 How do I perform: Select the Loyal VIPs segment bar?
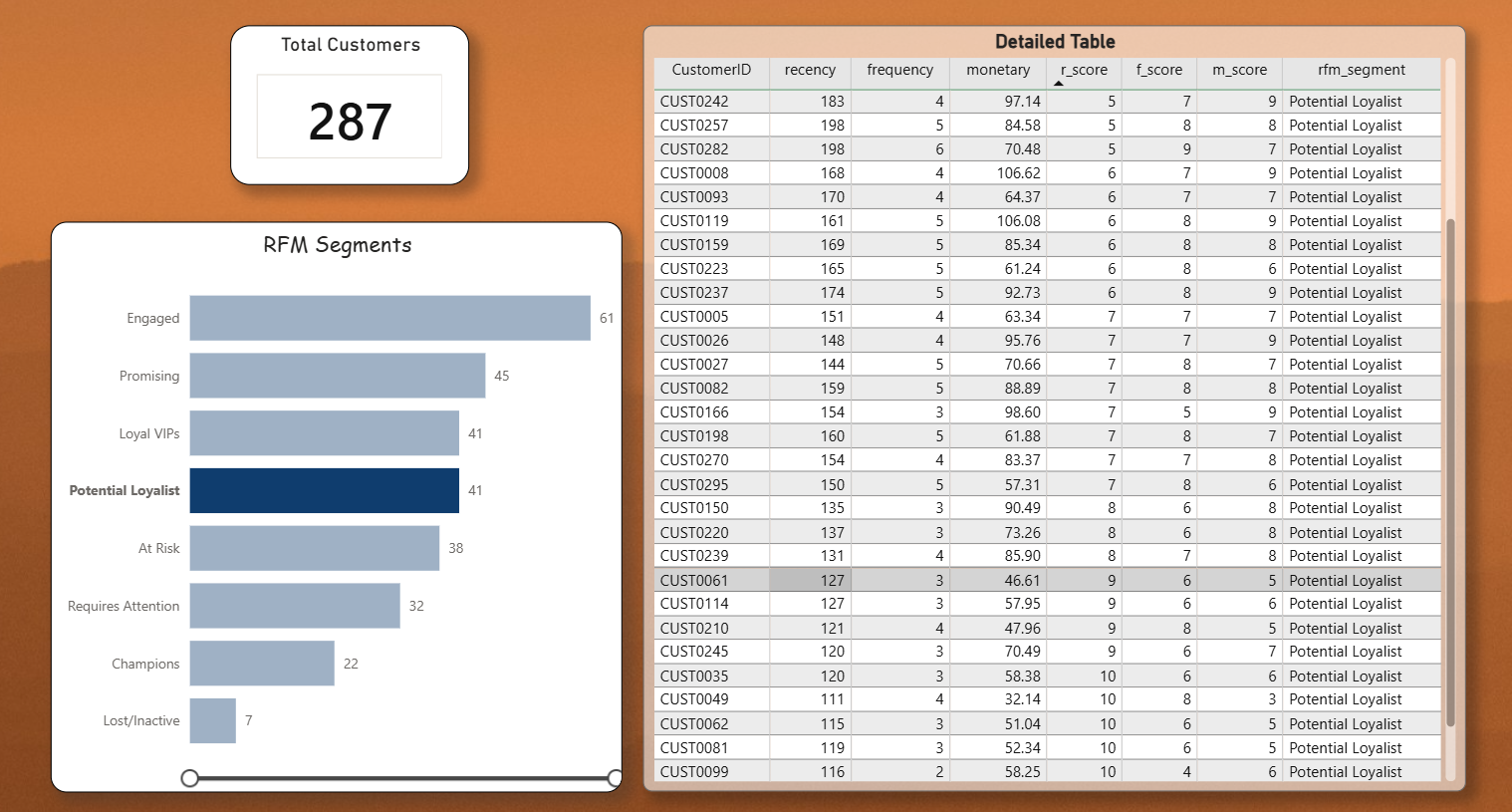tap(325, 433)
